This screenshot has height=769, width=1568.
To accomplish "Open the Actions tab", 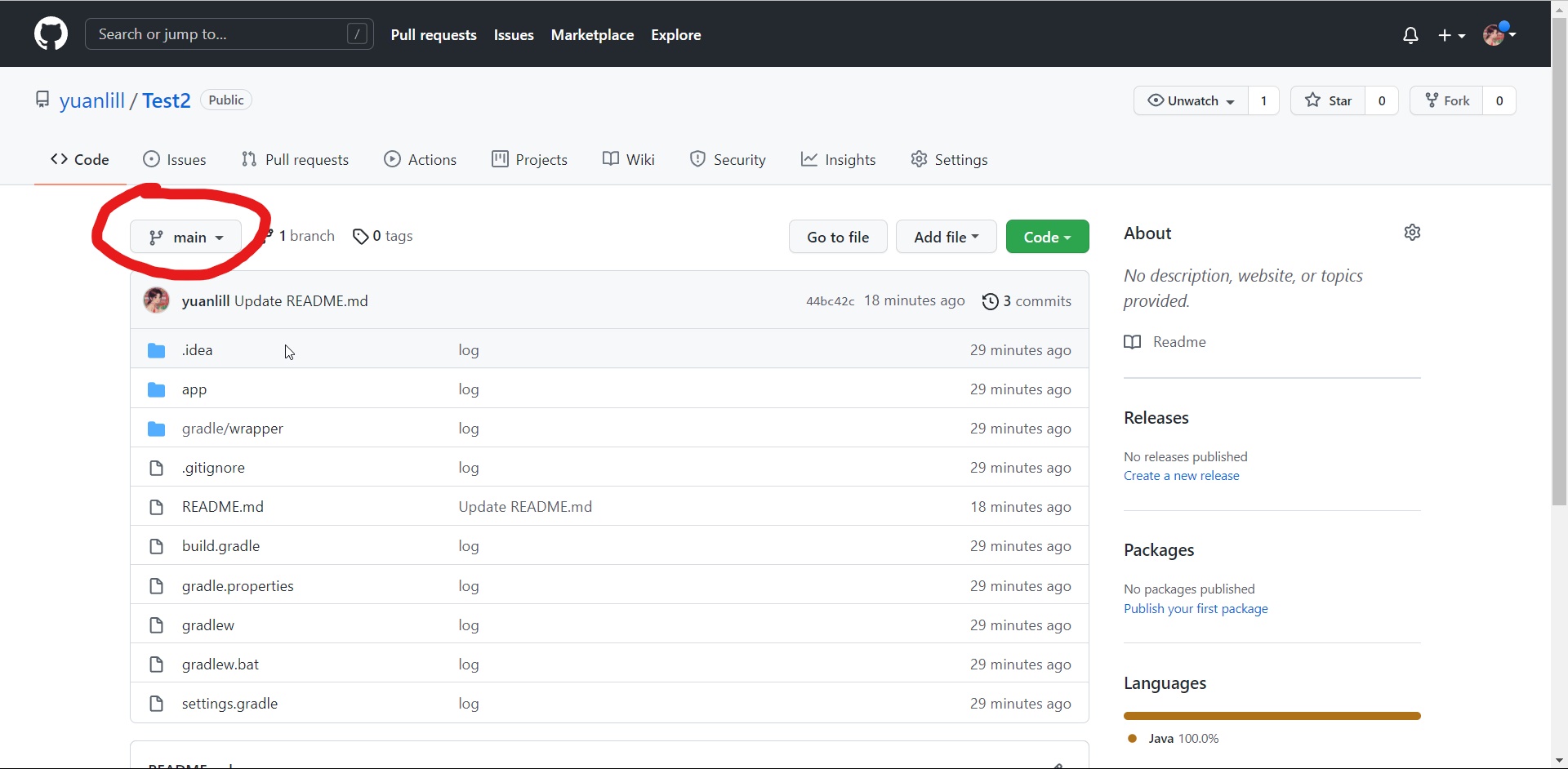I will [x=421, y=160].
